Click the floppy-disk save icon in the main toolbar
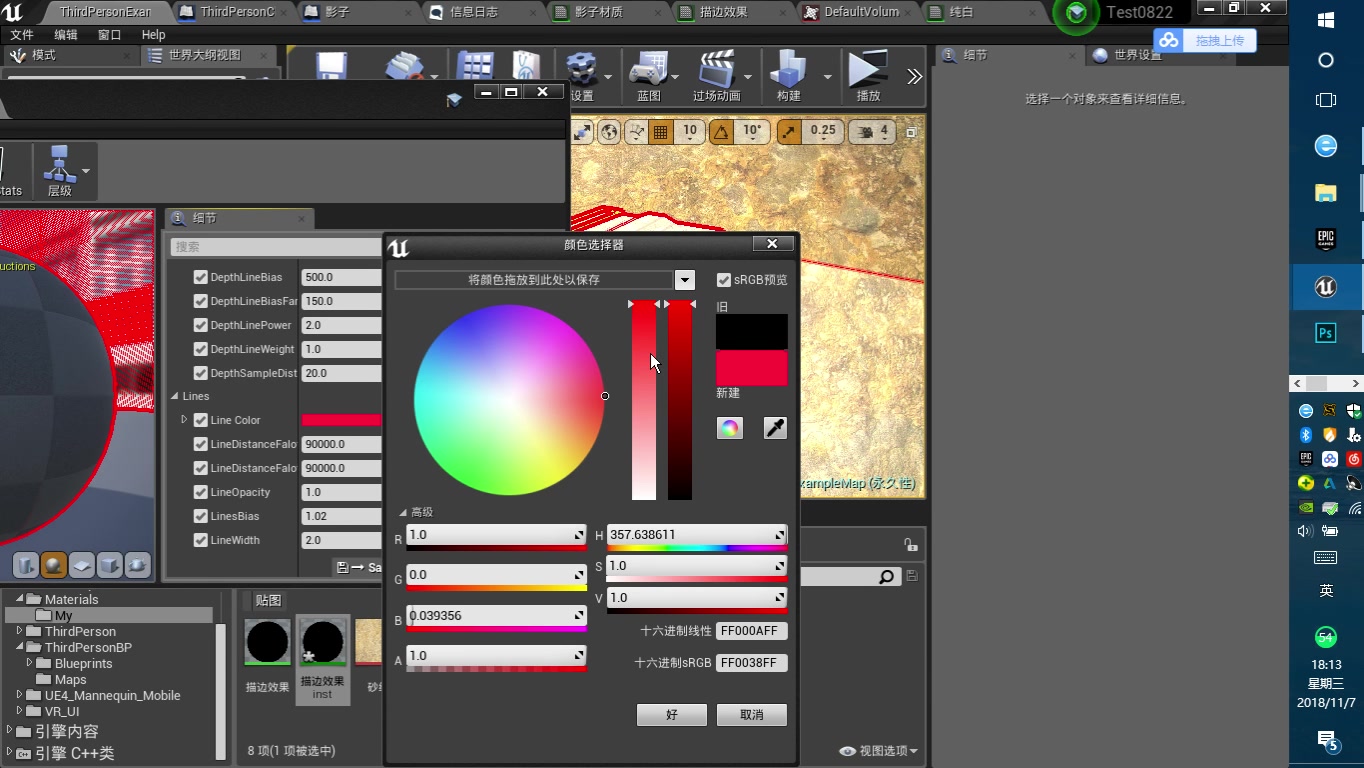The width and height of the screenshot is (1364, 768). [331, 66]
